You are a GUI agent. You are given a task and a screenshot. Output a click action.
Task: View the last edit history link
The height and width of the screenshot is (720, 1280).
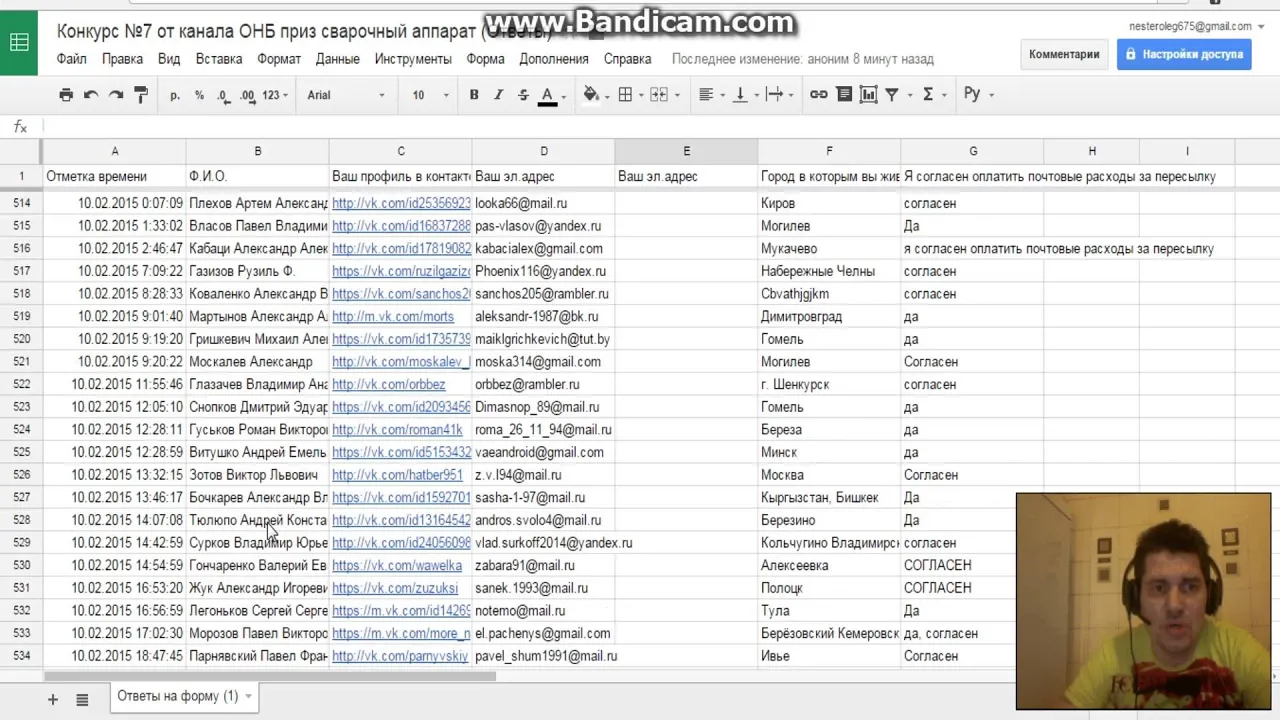[803, 59]
